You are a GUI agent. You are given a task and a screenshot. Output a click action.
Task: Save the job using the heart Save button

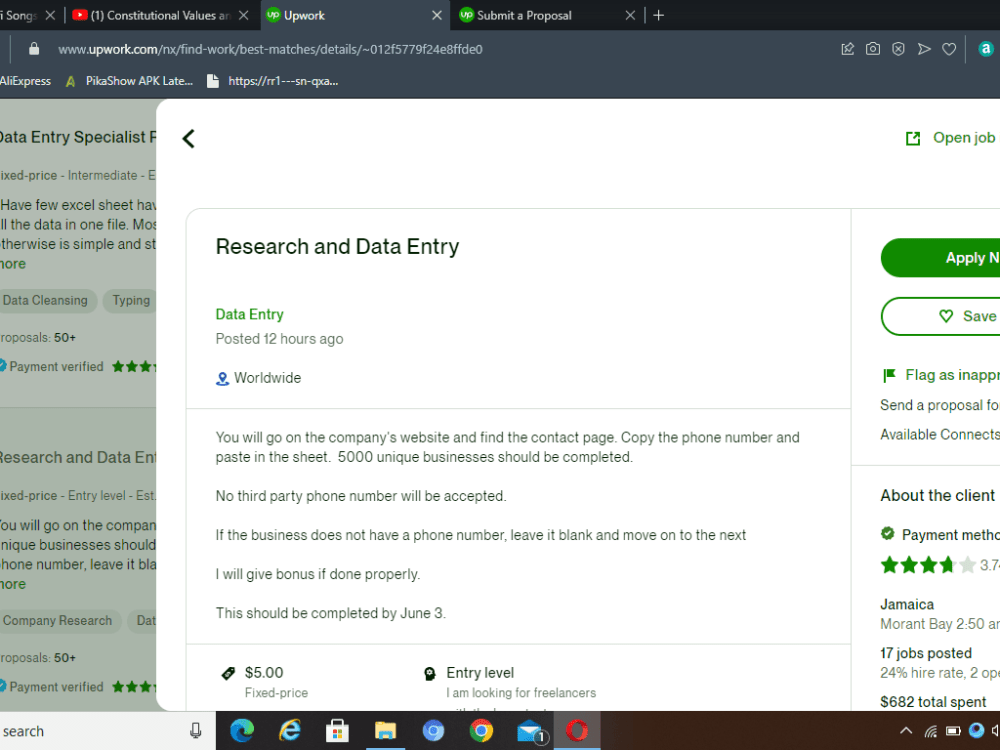tap(960, 316)
